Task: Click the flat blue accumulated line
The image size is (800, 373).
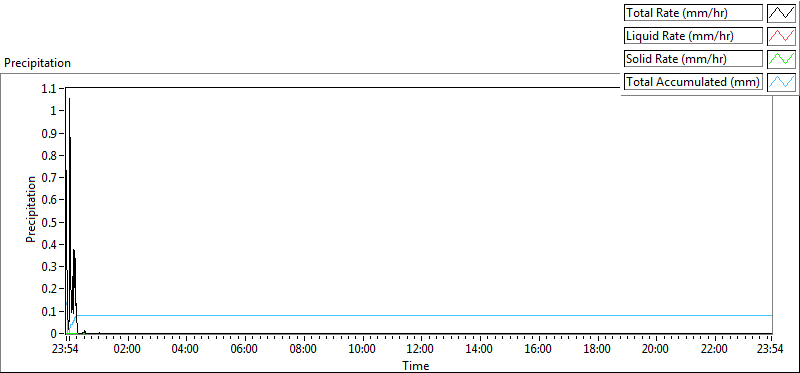Action: 423,315
